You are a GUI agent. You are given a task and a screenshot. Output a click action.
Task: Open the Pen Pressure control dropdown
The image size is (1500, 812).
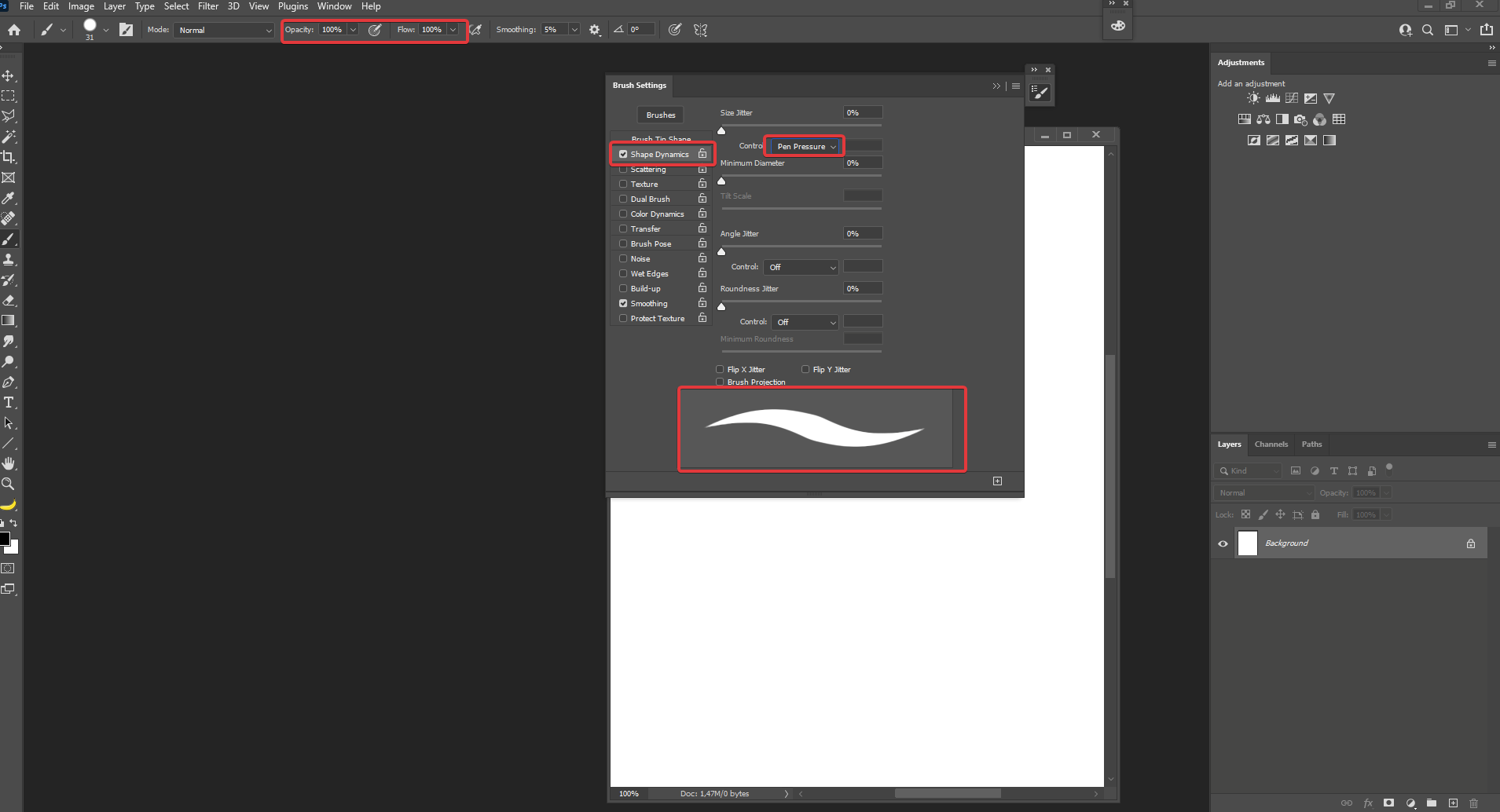tap(805, 147)
